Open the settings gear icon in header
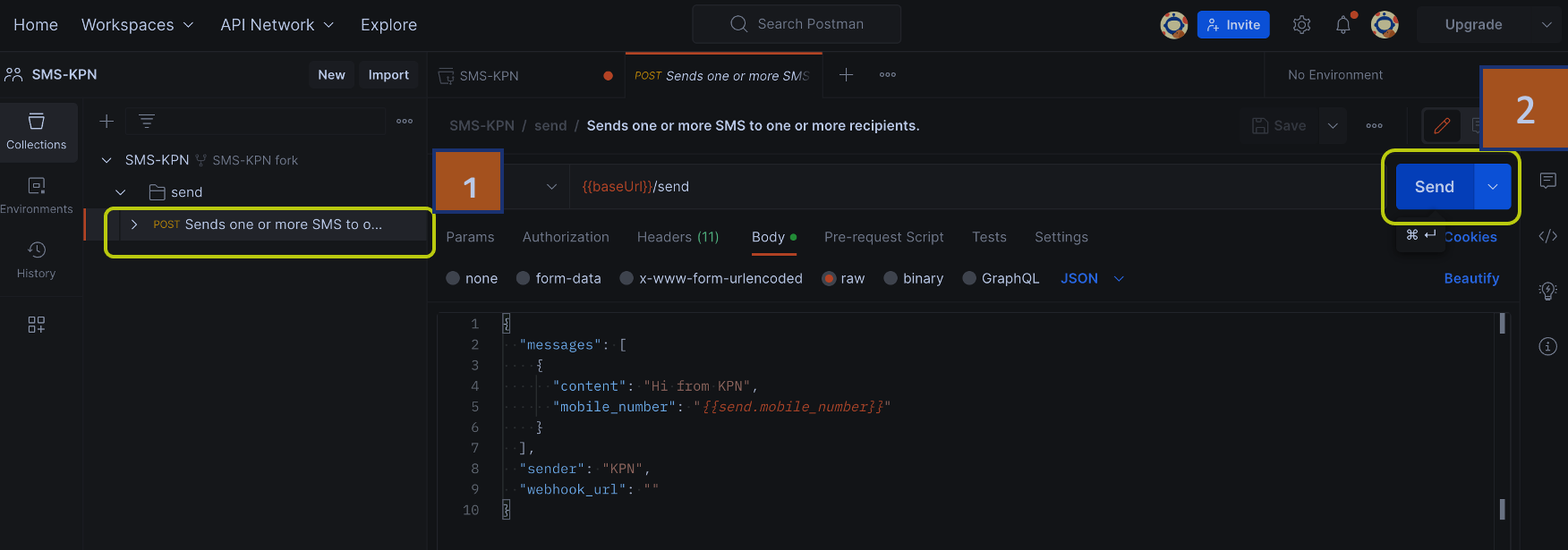Screen dimensions: 1568x550 point(1301,25)
